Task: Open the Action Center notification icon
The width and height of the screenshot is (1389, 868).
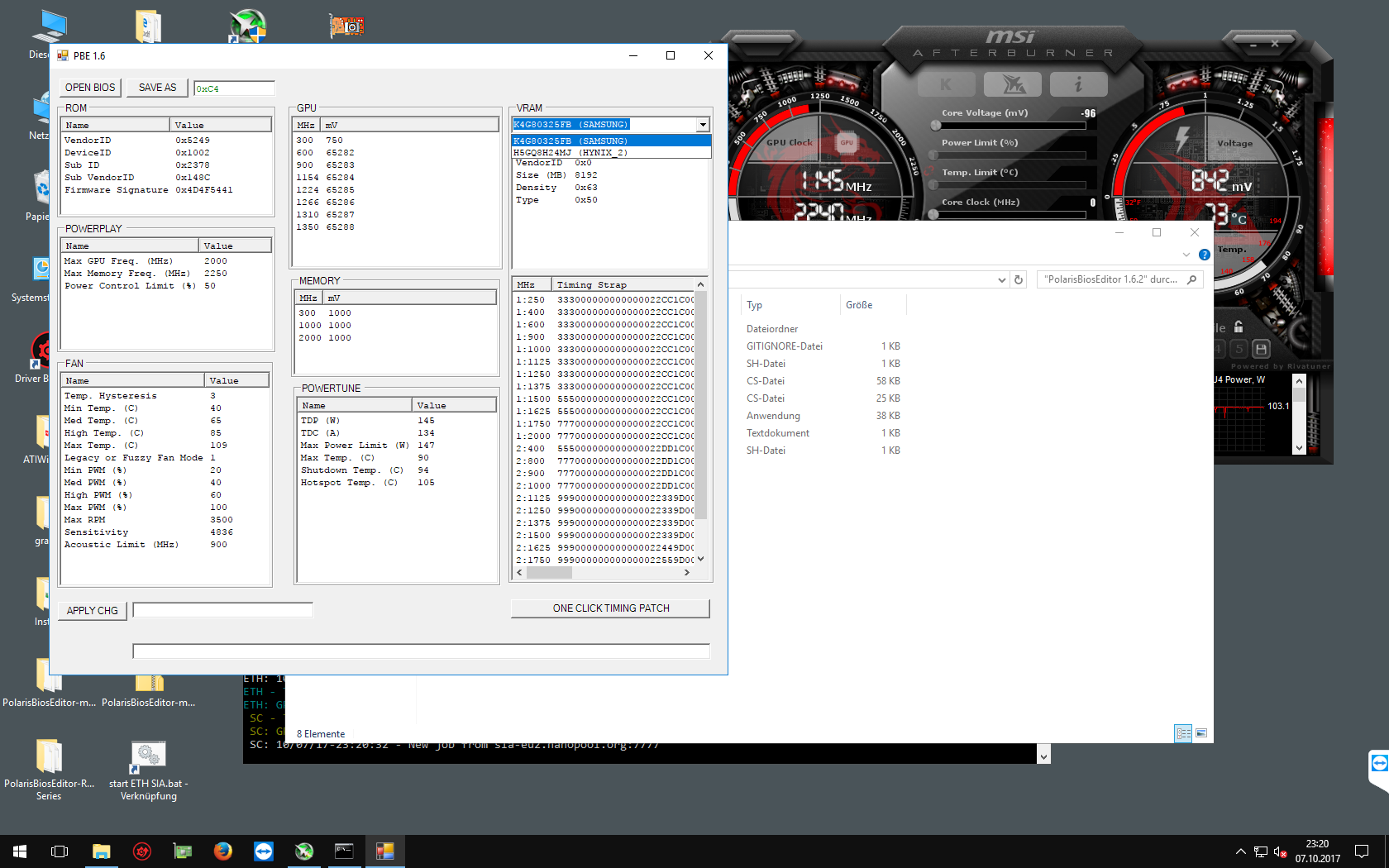Action: coord(1362,851)
